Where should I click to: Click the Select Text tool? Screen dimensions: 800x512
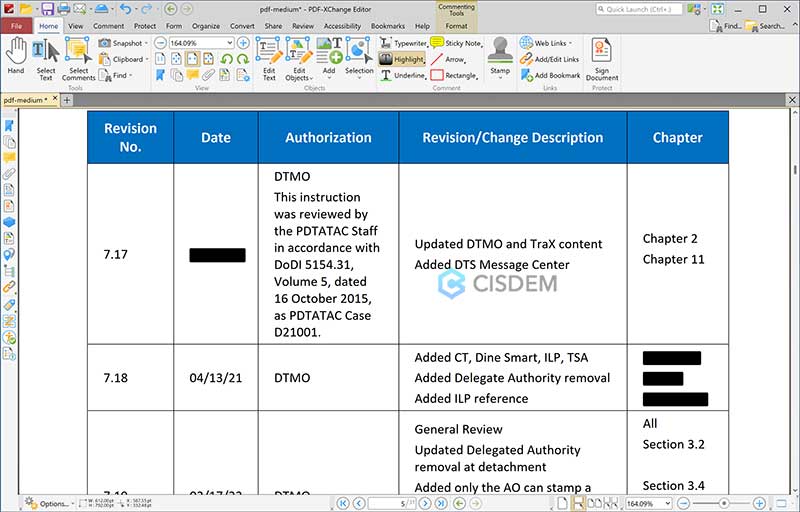coord(46,56)
